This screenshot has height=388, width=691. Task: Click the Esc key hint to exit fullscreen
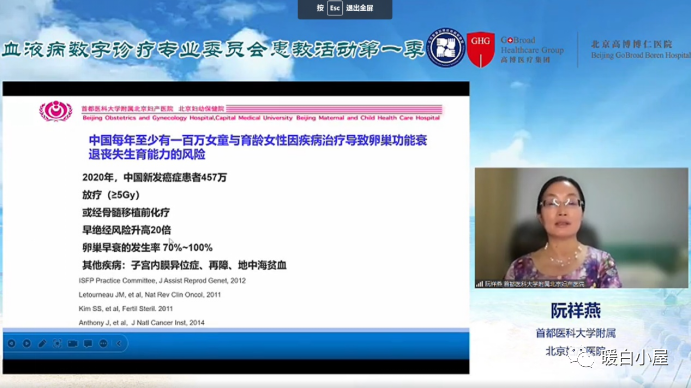tap(335, 8)
